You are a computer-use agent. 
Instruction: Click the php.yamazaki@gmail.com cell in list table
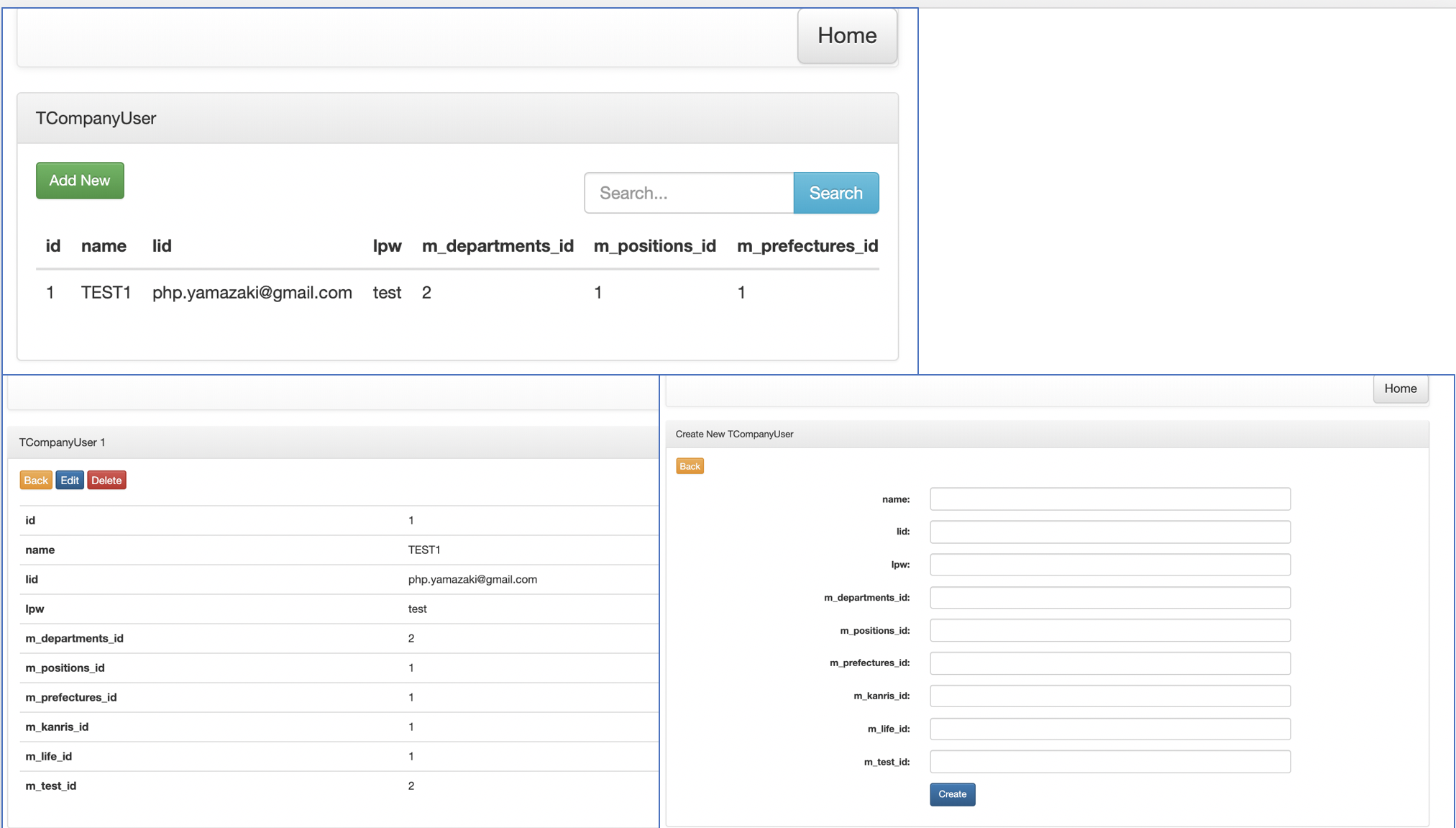(x=252, y=293)
